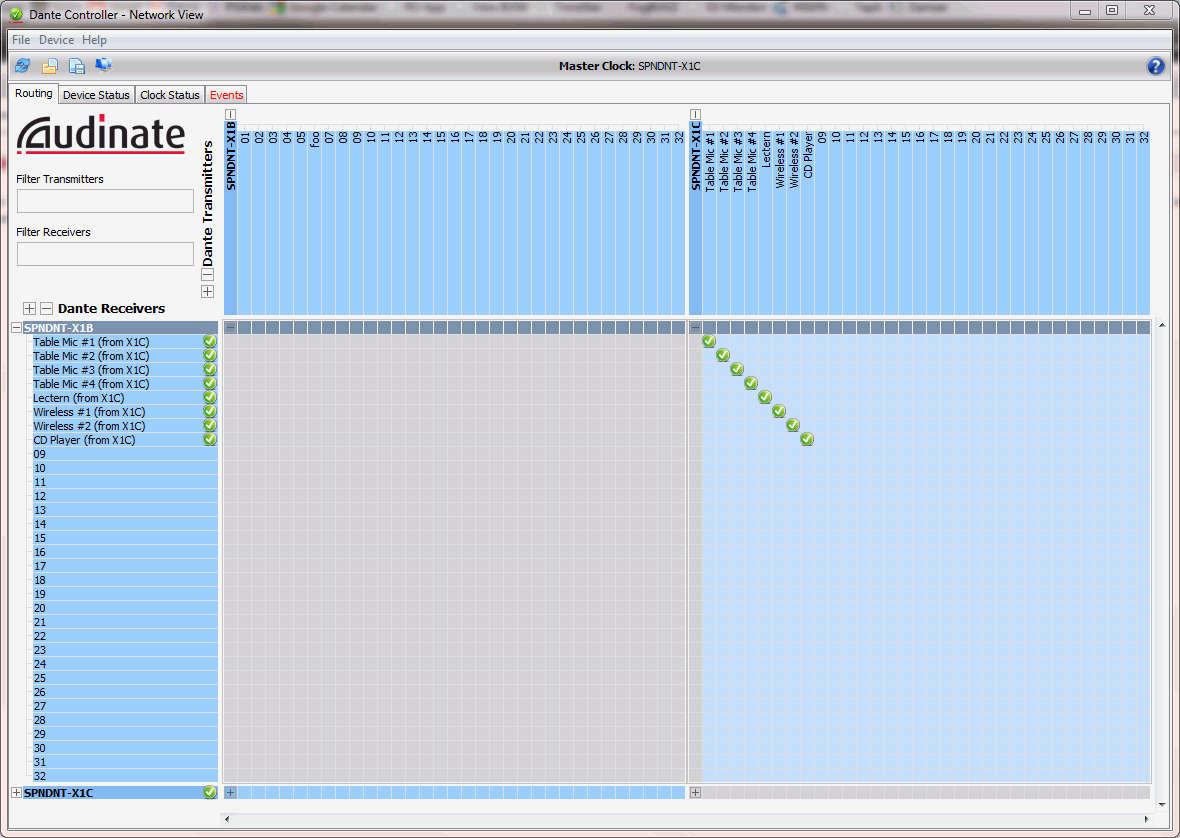Collapse the SPNDNT-X1B receiver list

tap(14, 327)
